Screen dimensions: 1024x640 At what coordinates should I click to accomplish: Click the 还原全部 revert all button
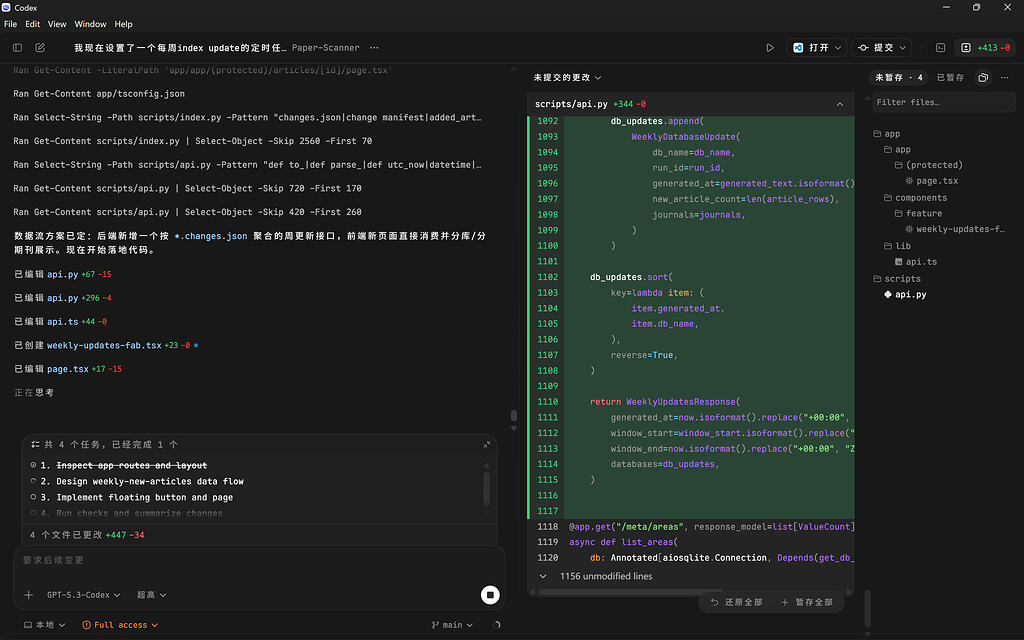[737, 602]
